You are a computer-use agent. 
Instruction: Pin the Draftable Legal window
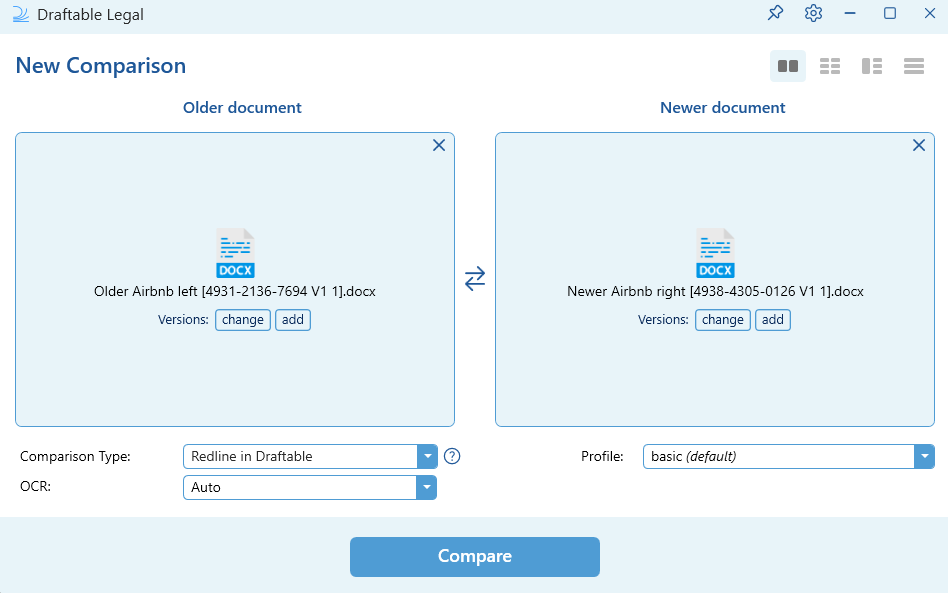point(775,13)
